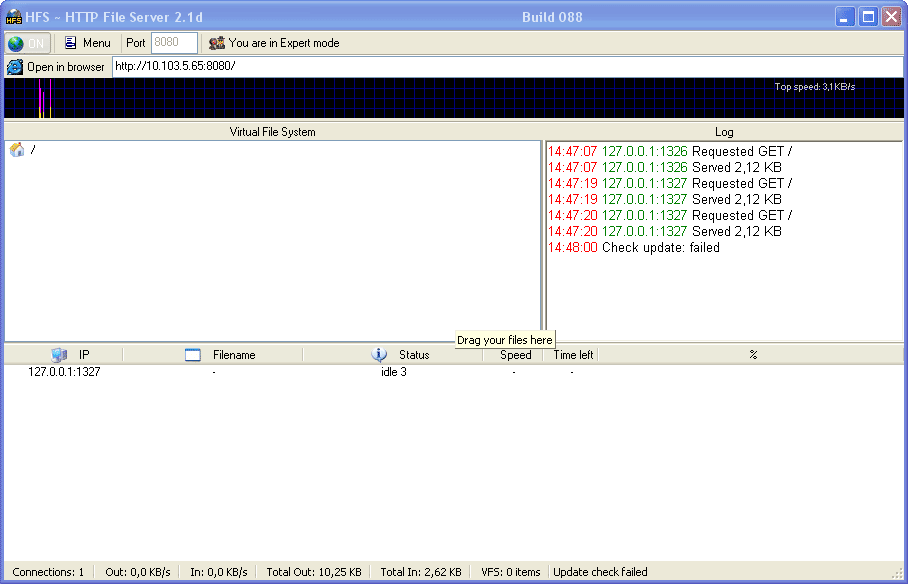908x584 pixels.
Task: Select the root home folder icon
Action: click(17, 150)
